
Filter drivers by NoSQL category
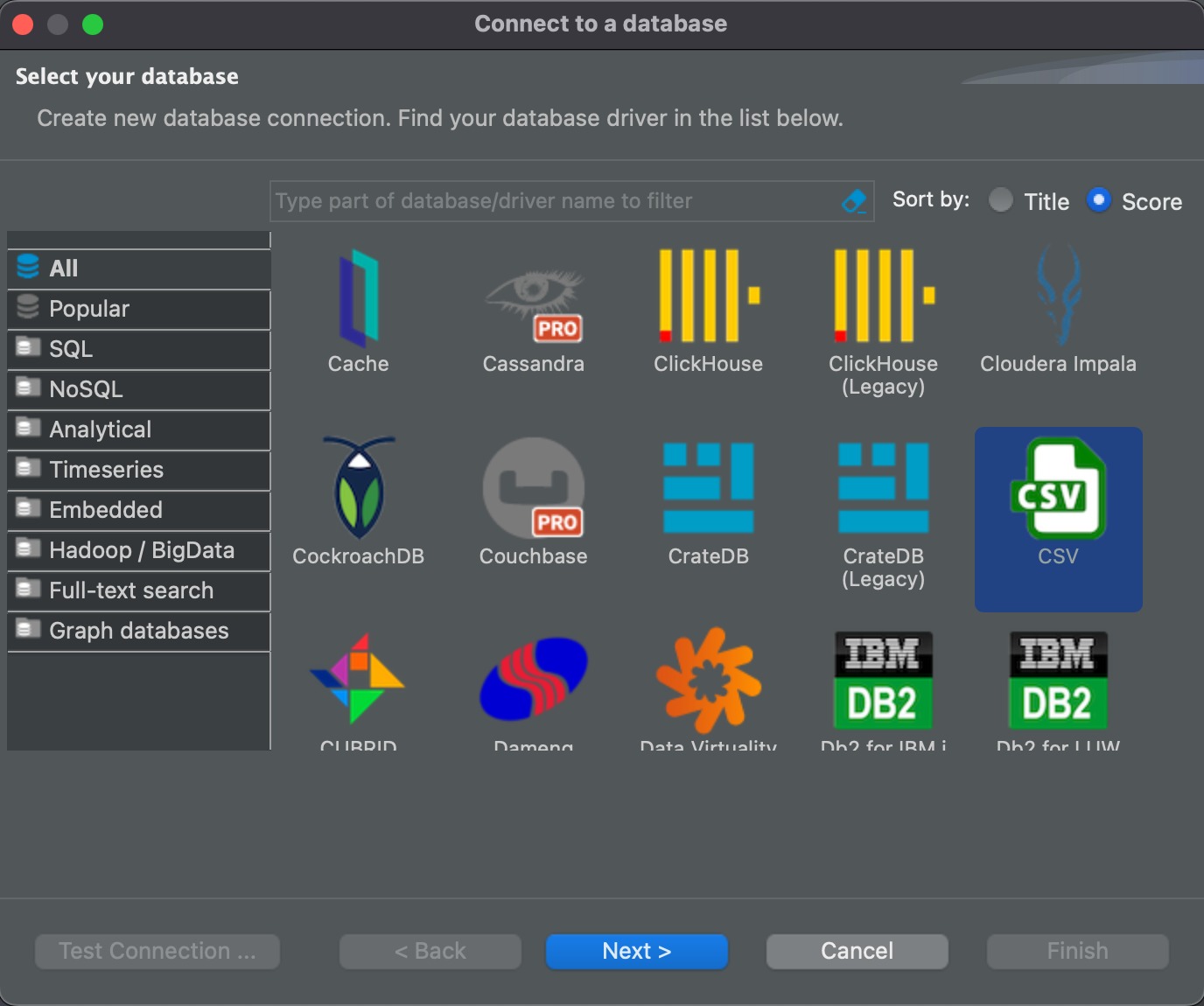(x=139, y=389)
